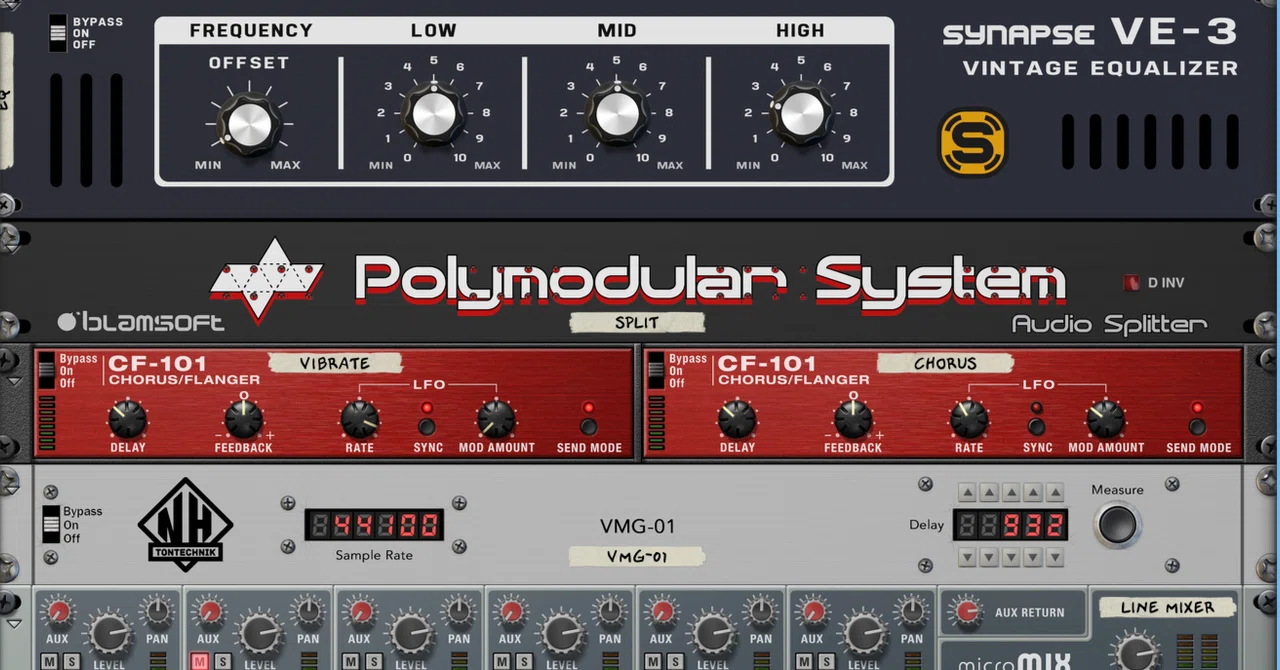Toggle LFO Sync on the CHORUS unit

tap(1037, 427)
